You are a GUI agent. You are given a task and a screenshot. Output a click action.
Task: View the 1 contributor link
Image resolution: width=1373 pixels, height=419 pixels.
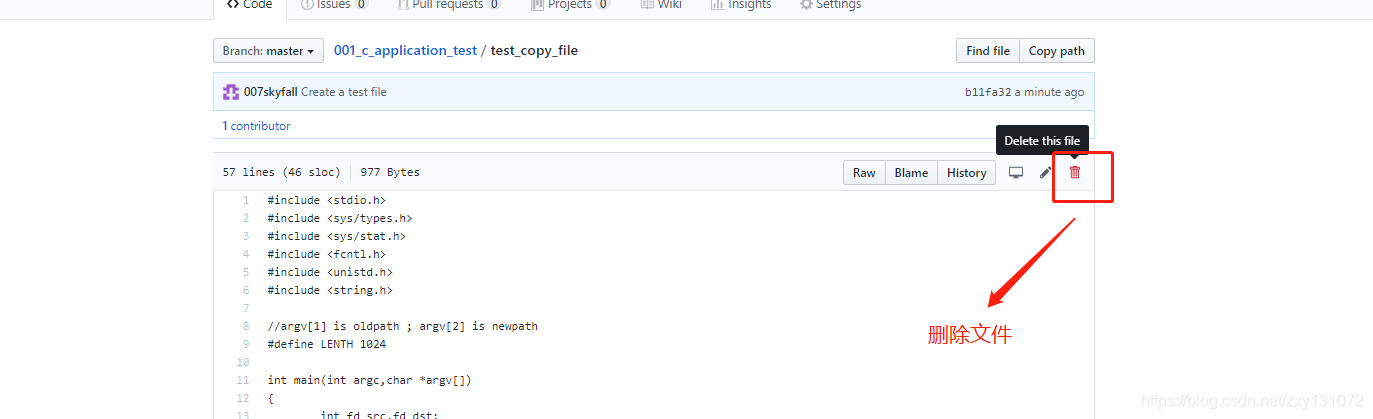pyautogui.click(x=256, y=126)
